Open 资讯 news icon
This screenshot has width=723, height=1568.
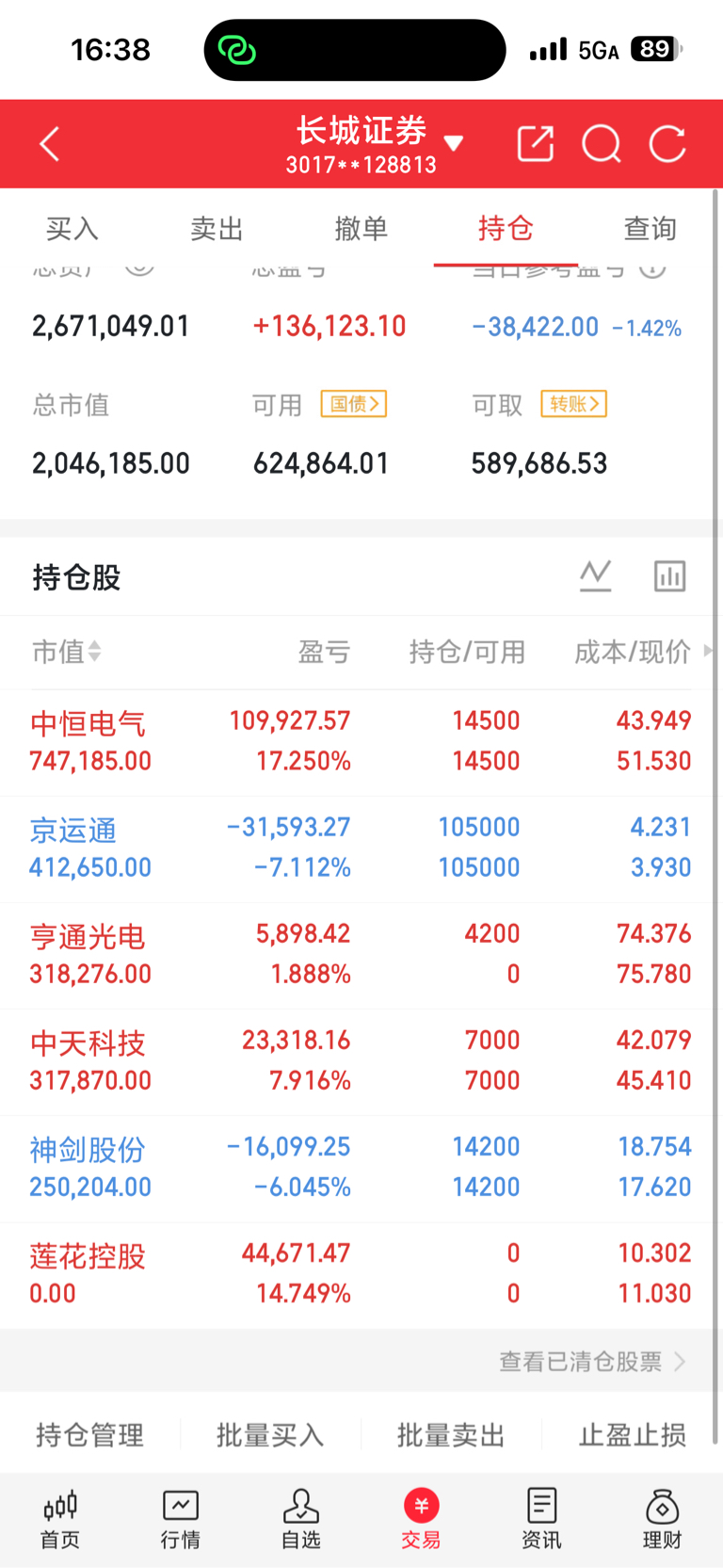[541, 1519]
